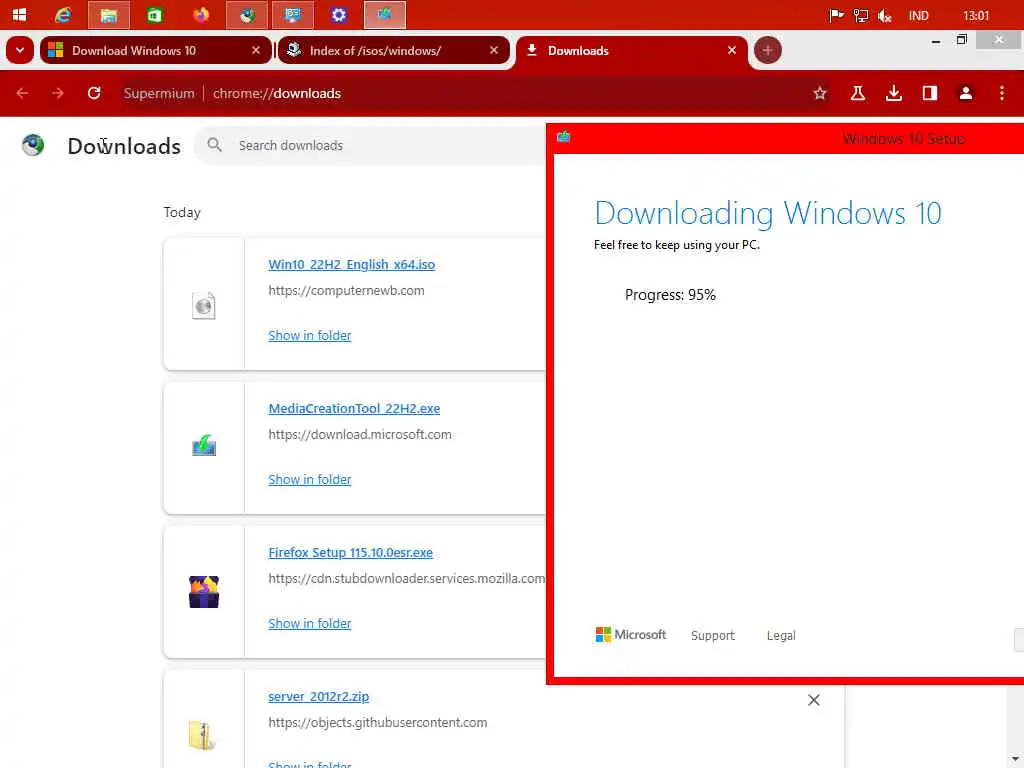Viewport: 1024px width, 768px height.
Task: Click the Action Center flag tray icon
Action: [x=836, y=16]
